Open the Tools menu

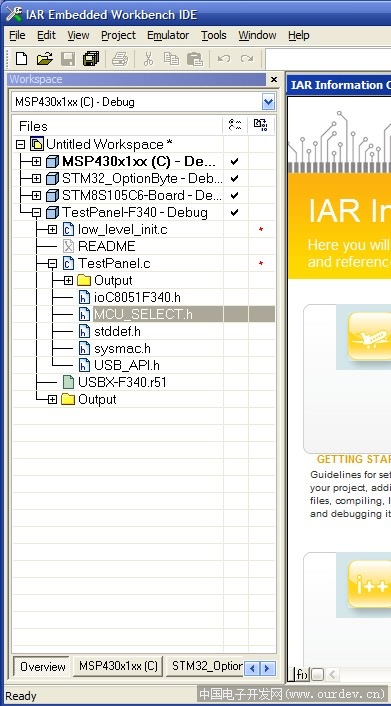click(214, 35)
